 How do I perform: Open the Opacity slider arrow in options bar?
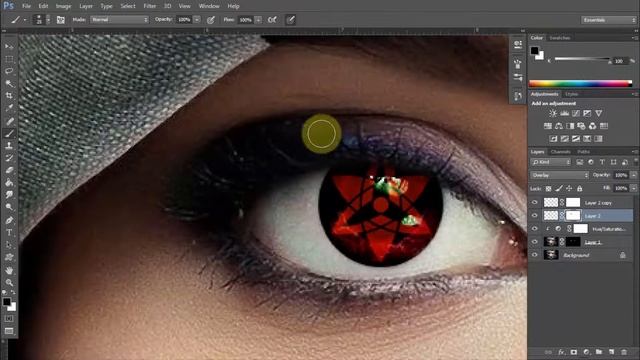197,20
